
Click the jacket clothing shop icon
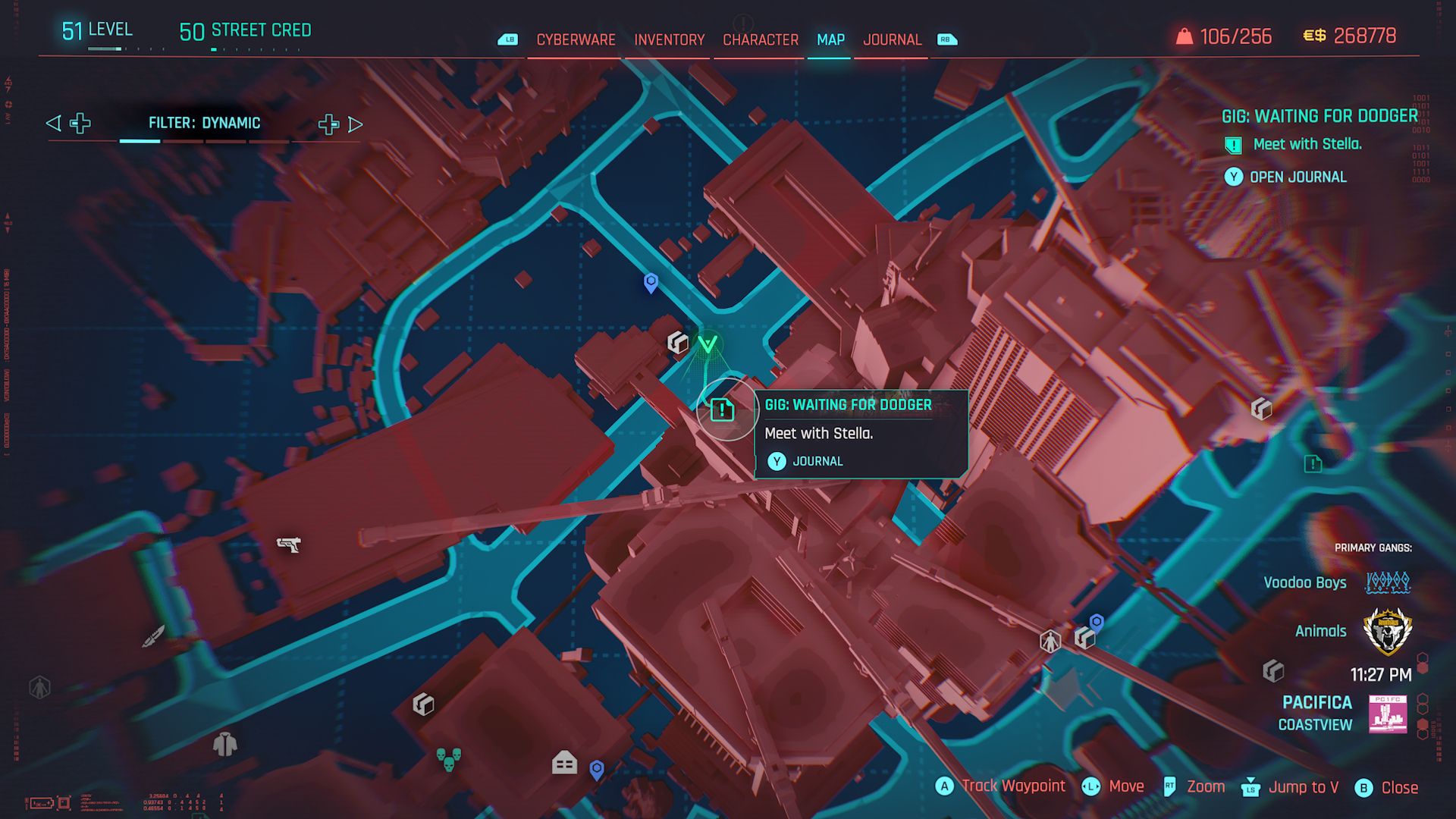pos(225,745)
